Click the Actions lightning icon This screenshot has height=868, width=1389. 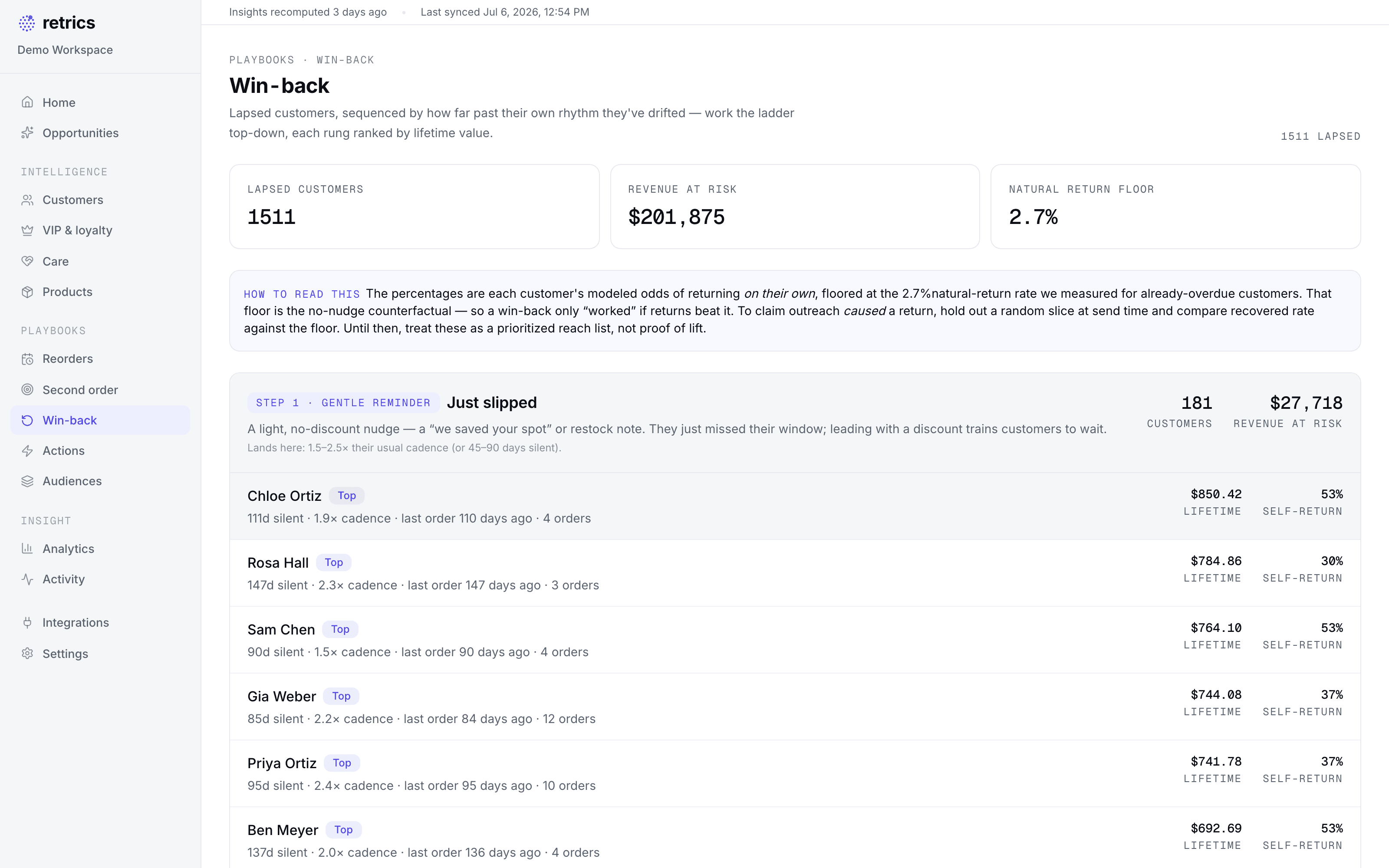point(27,450)
